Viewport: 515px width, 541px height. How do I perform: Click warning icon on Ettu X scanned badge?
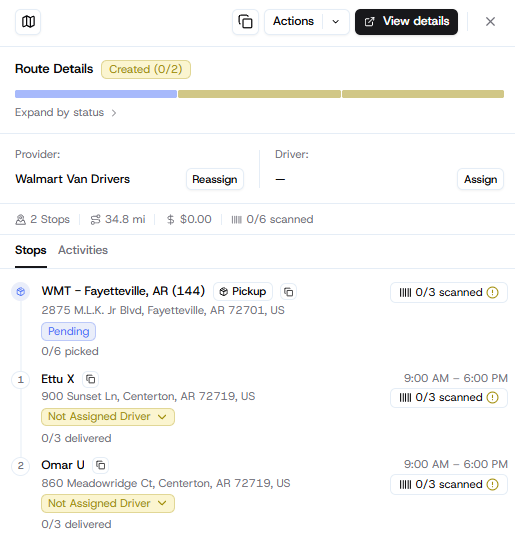click(x=492, y=397)
